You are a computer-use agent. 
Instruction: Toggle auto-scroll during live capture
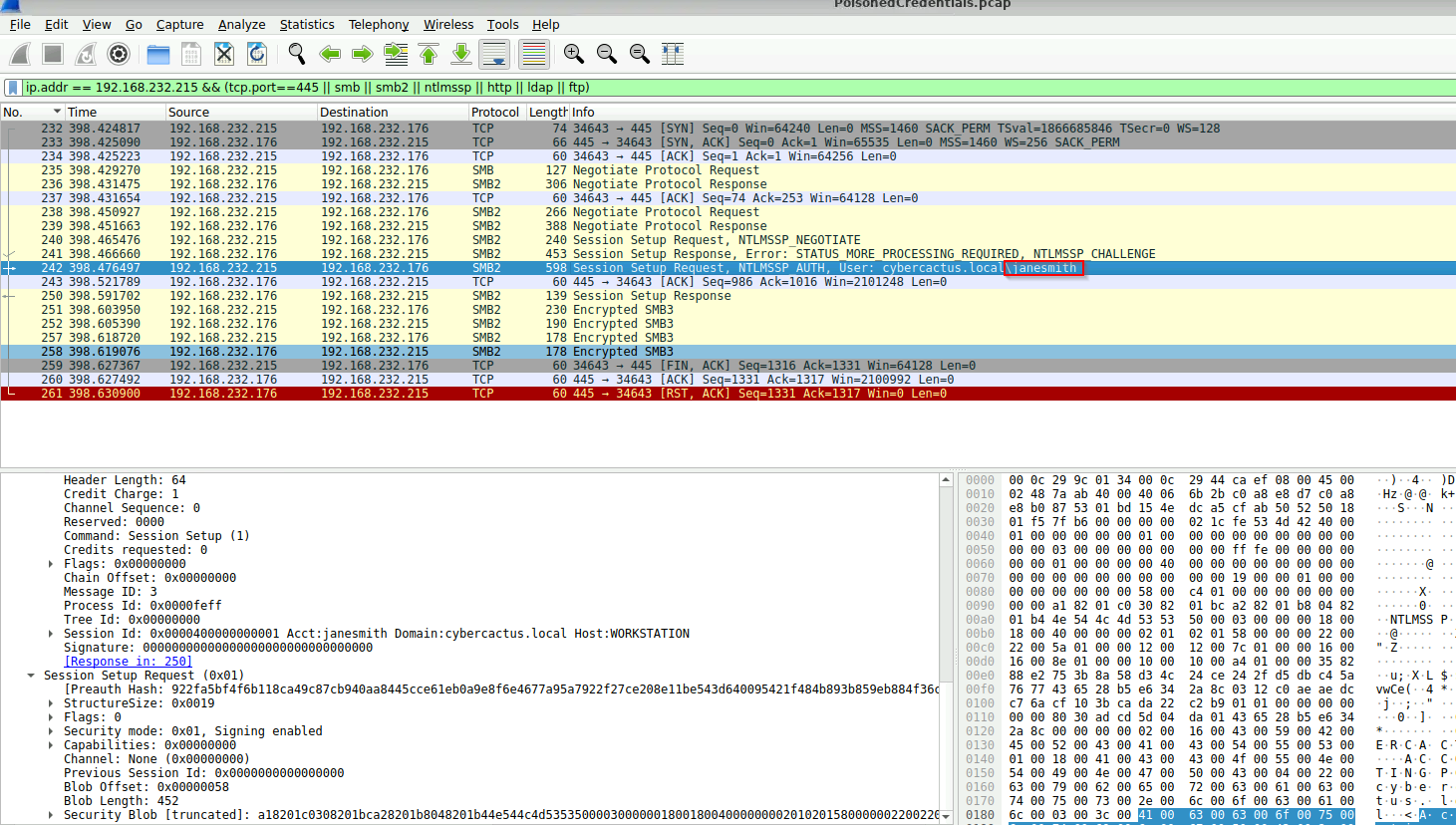pyautogui.click(x=494, y=54)
